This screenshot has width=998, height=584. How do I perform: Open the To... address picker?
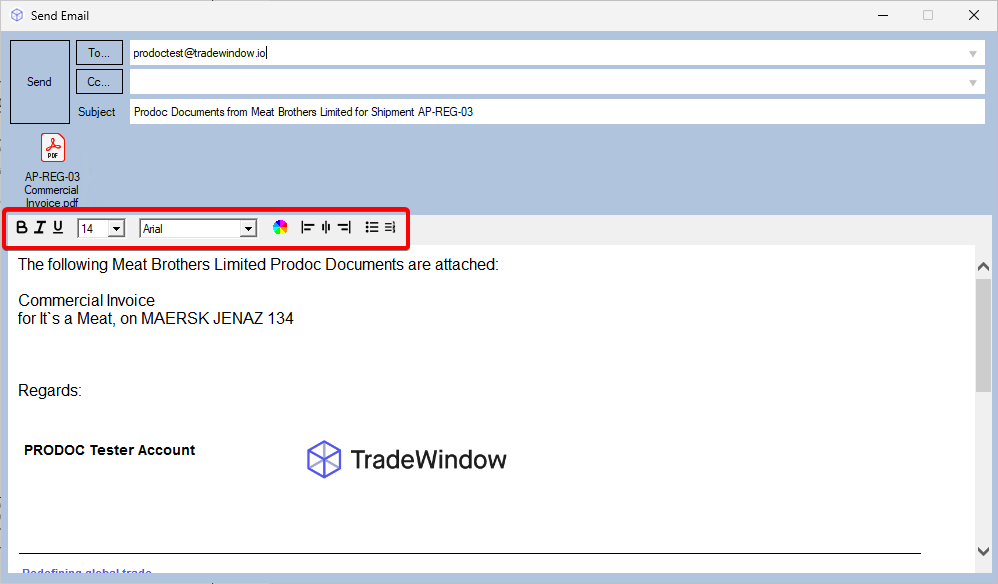click(99, 53)
